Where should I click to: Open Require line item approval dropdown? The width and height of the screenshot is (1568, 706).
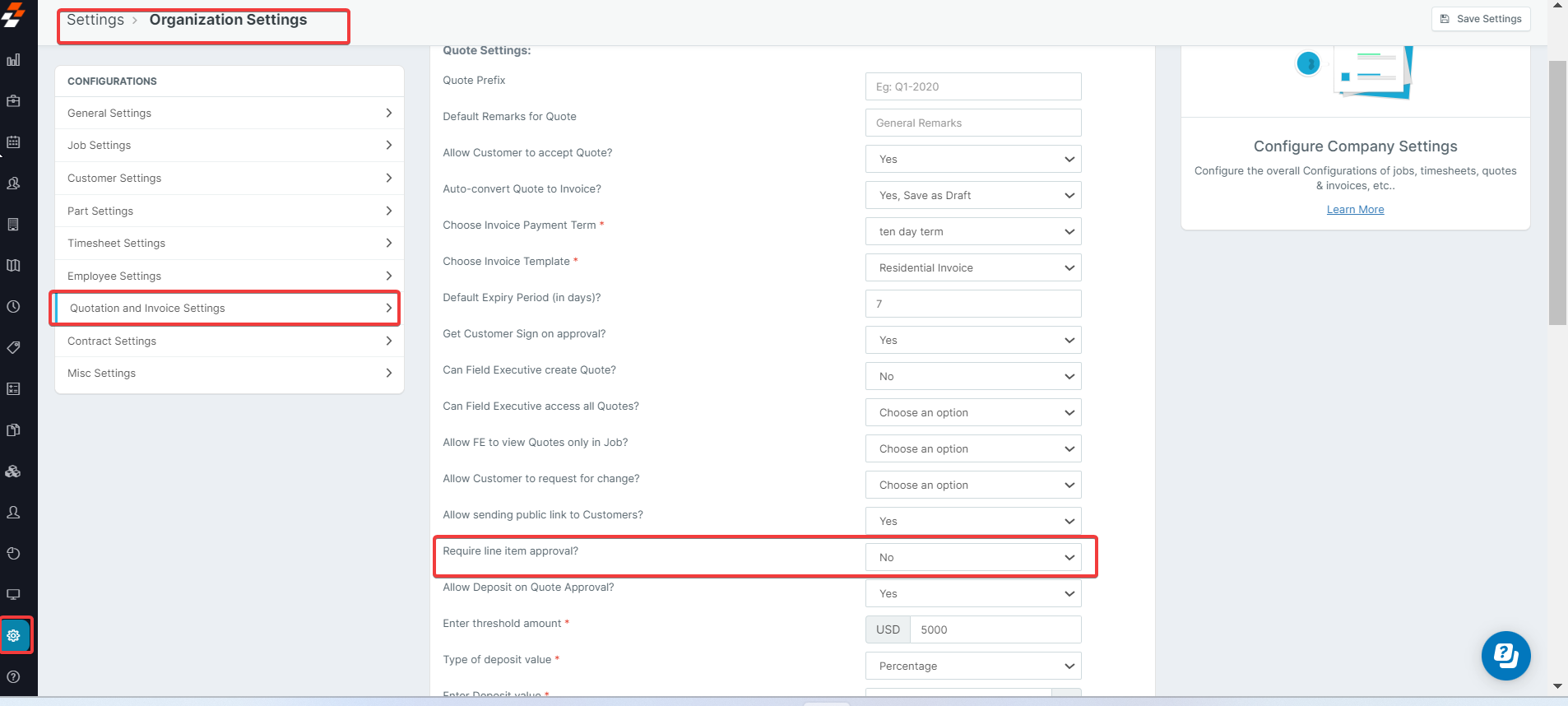coord(973,557)
